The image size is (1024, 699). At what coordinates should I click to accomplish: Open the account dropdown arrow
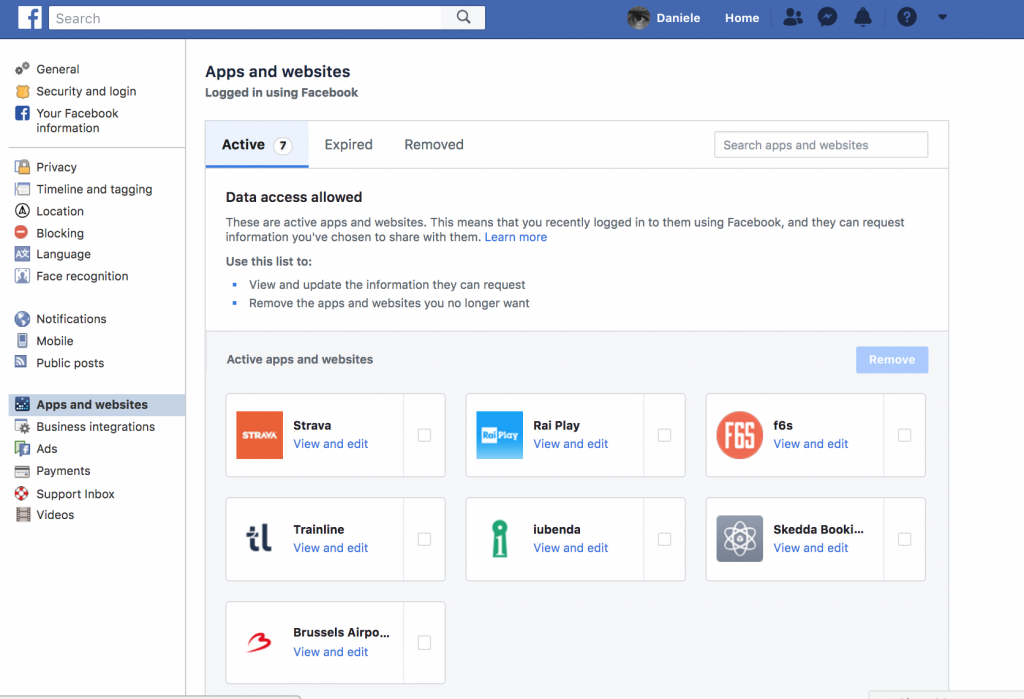(x=942, y=17)
